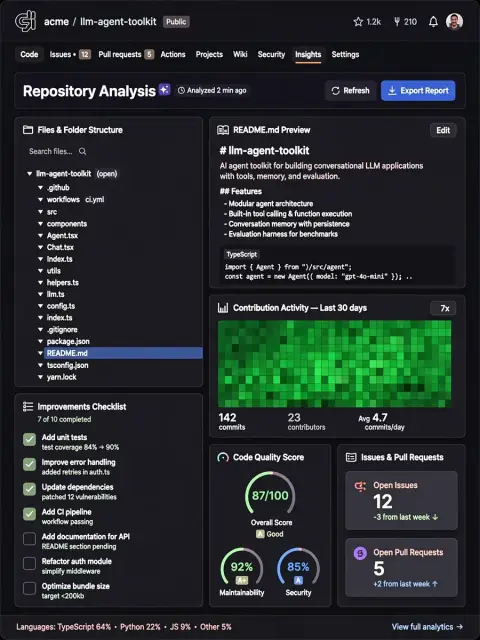Viewport: 480px width, 640px height.
Task: Click the magnifier icon in file search
Action: [82, 151]
